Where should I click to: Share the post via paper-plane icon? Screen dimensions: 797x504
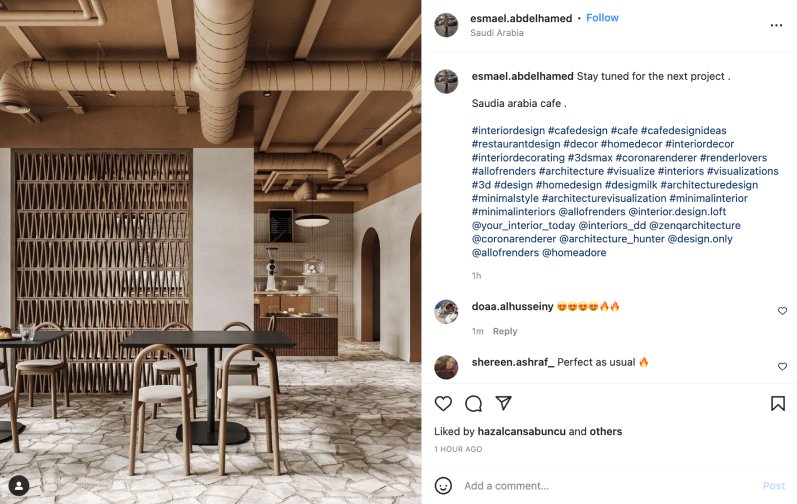[503, 403]
